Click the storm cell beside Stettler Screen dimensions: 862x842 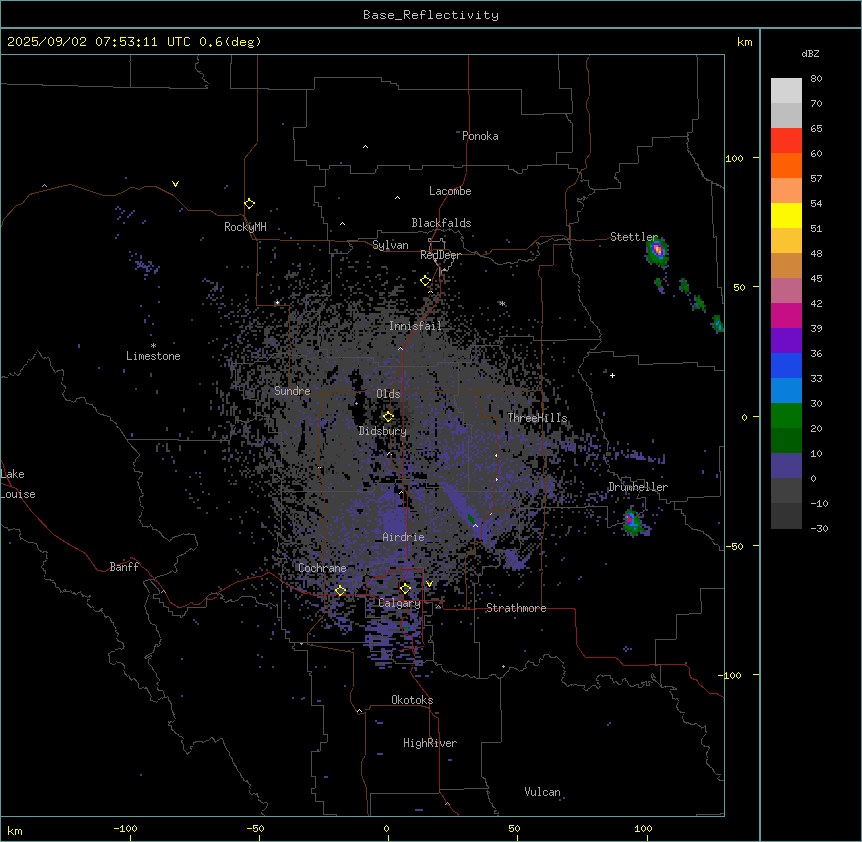657,251
